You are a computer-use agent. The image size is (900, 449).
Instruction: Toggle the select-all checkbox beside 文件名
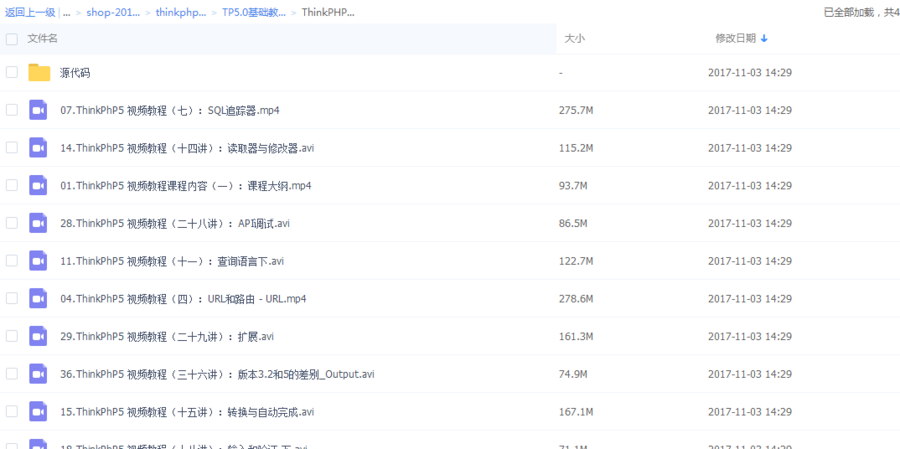(x=11, y=39)
